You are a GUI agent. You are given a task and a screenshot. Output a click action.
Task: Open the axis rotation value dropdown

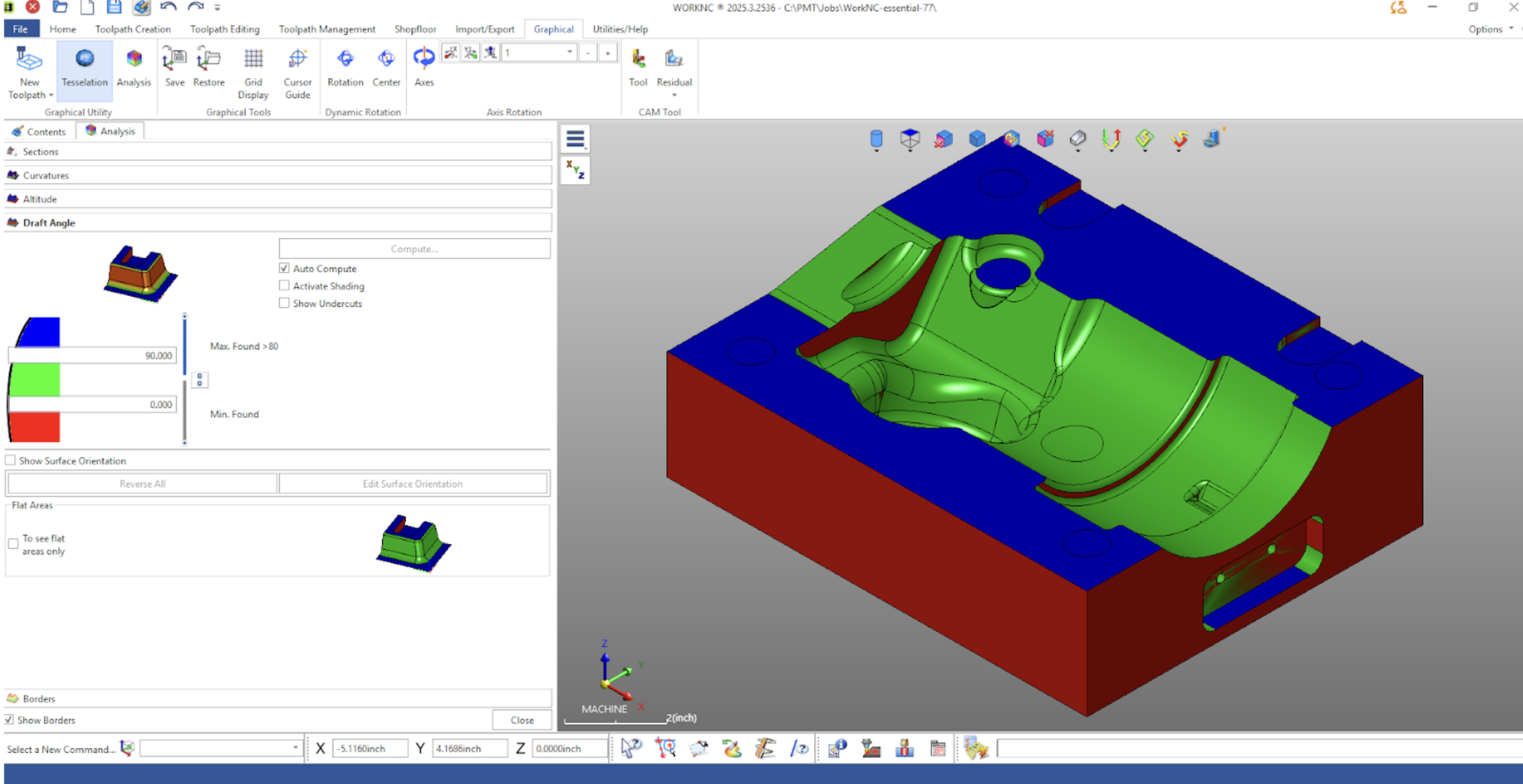point(569,52)
